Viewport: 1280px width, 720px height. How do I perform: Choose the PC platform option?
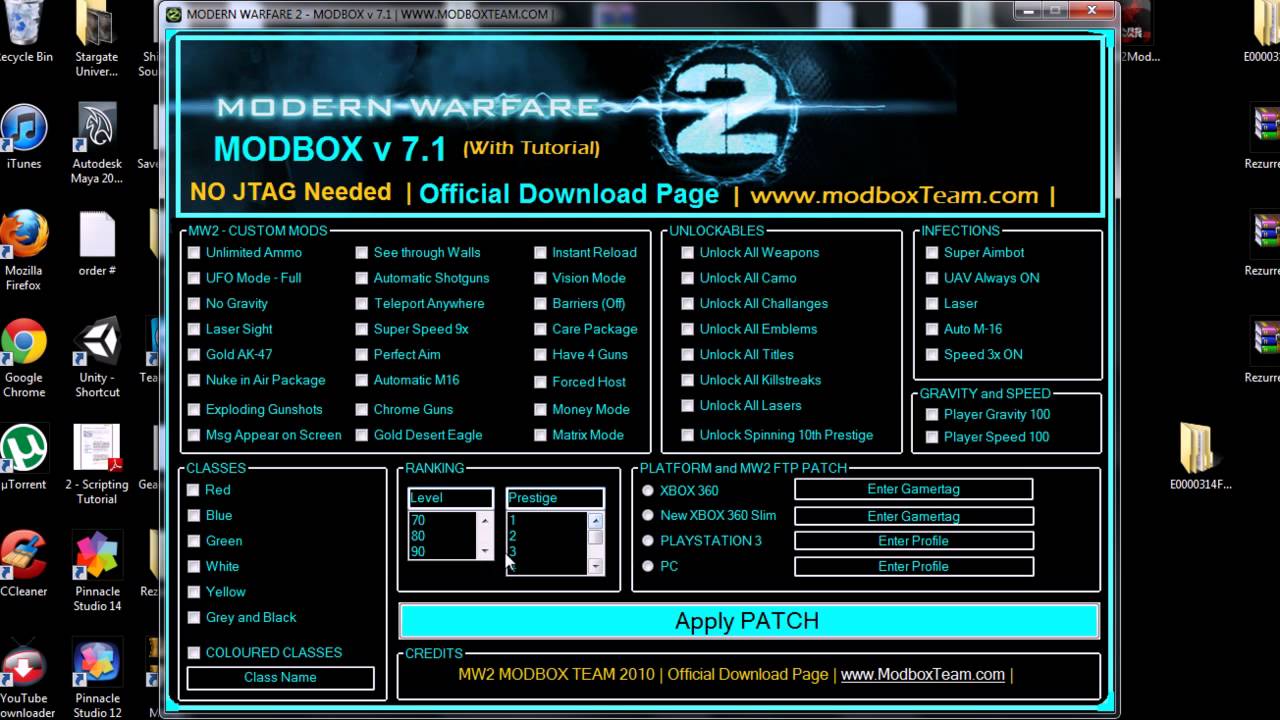(648, 566)
